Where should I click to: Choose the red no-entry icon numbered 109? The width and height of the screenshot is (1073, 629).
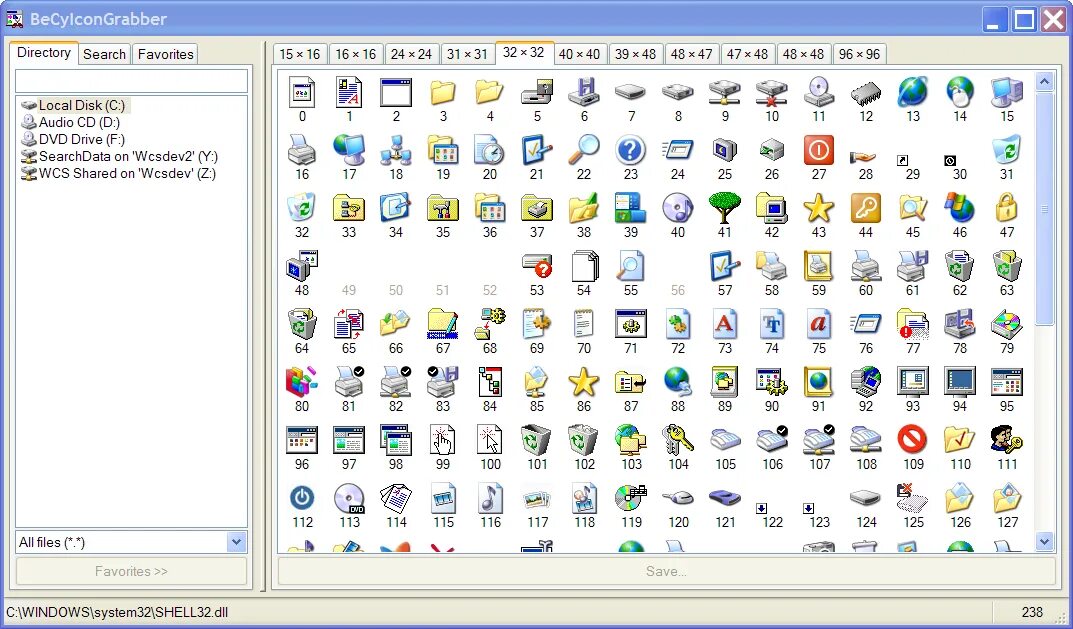click(913, 439)
